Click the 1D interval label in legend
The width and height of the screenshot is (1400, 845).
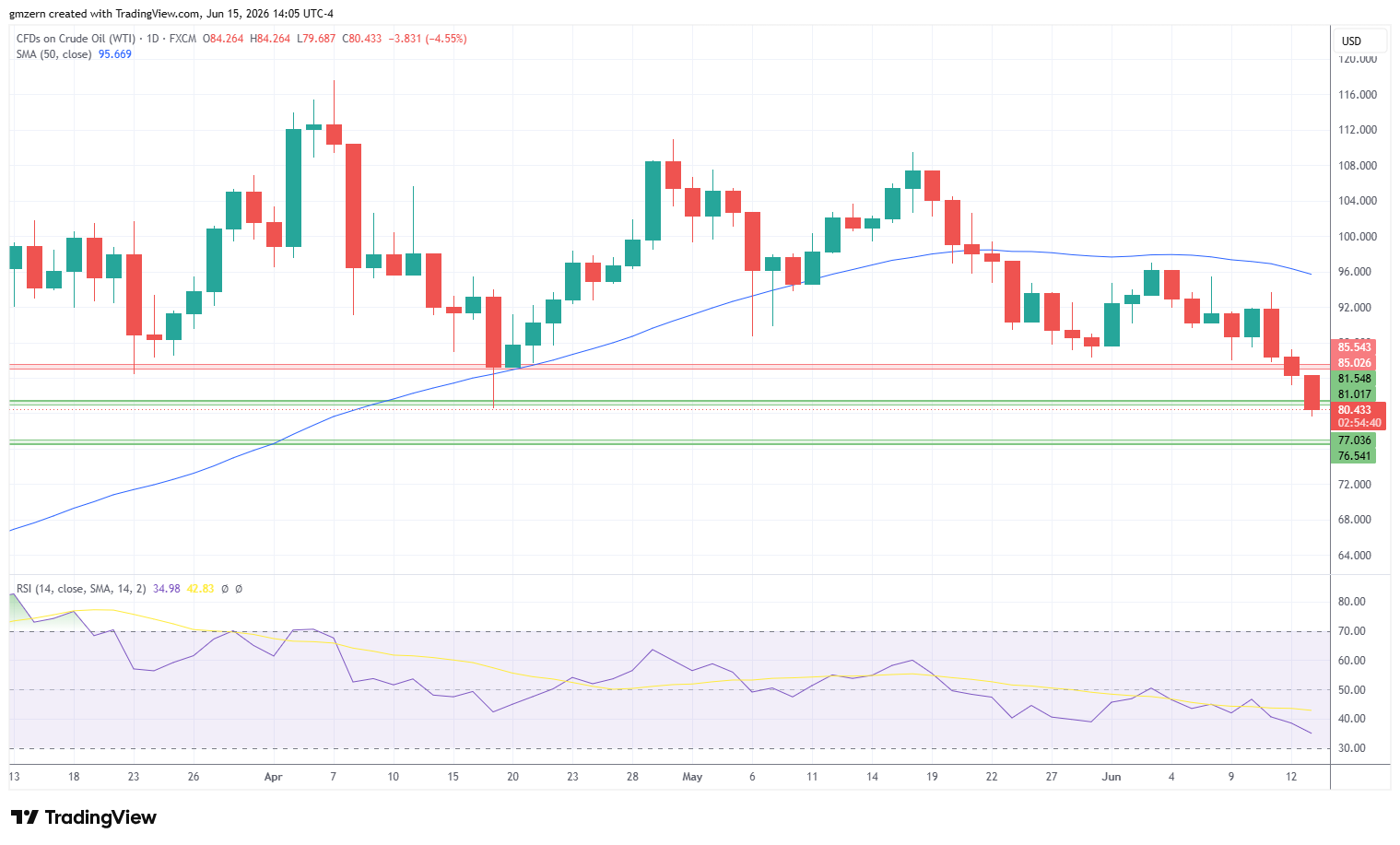click(x=153, y=39)
